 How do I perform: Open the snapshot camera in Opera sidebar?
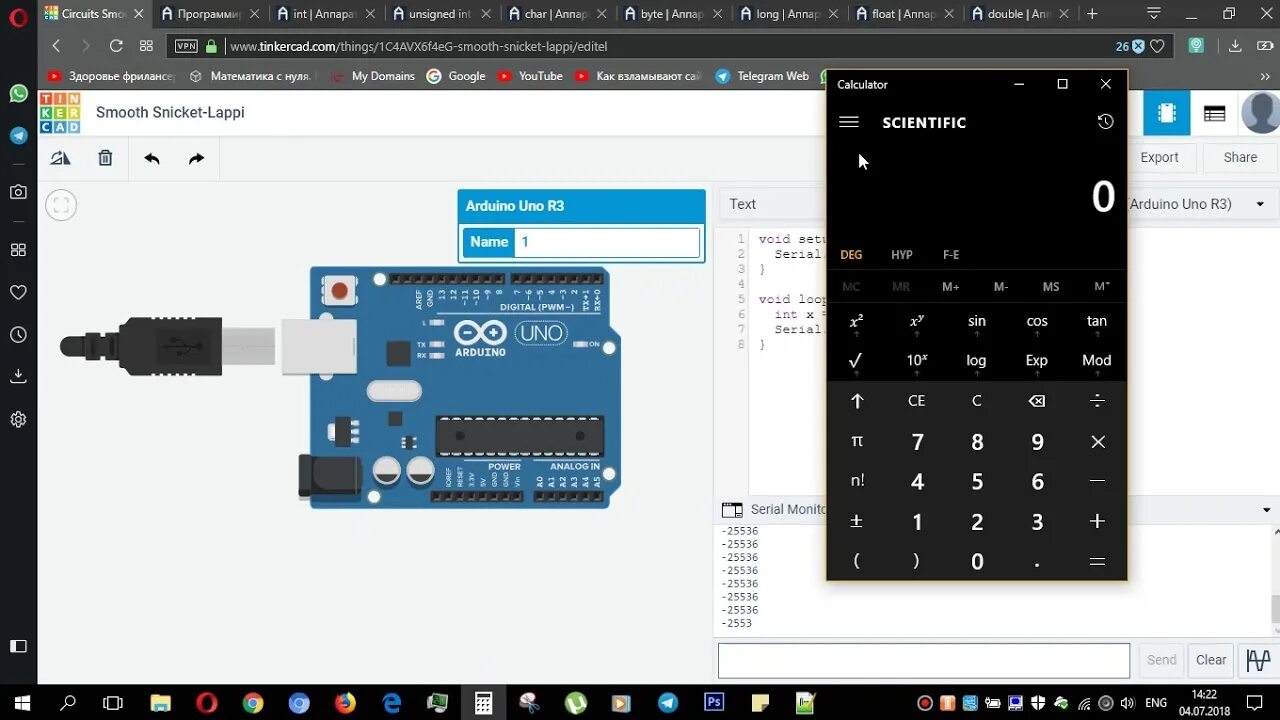point(18,192)
